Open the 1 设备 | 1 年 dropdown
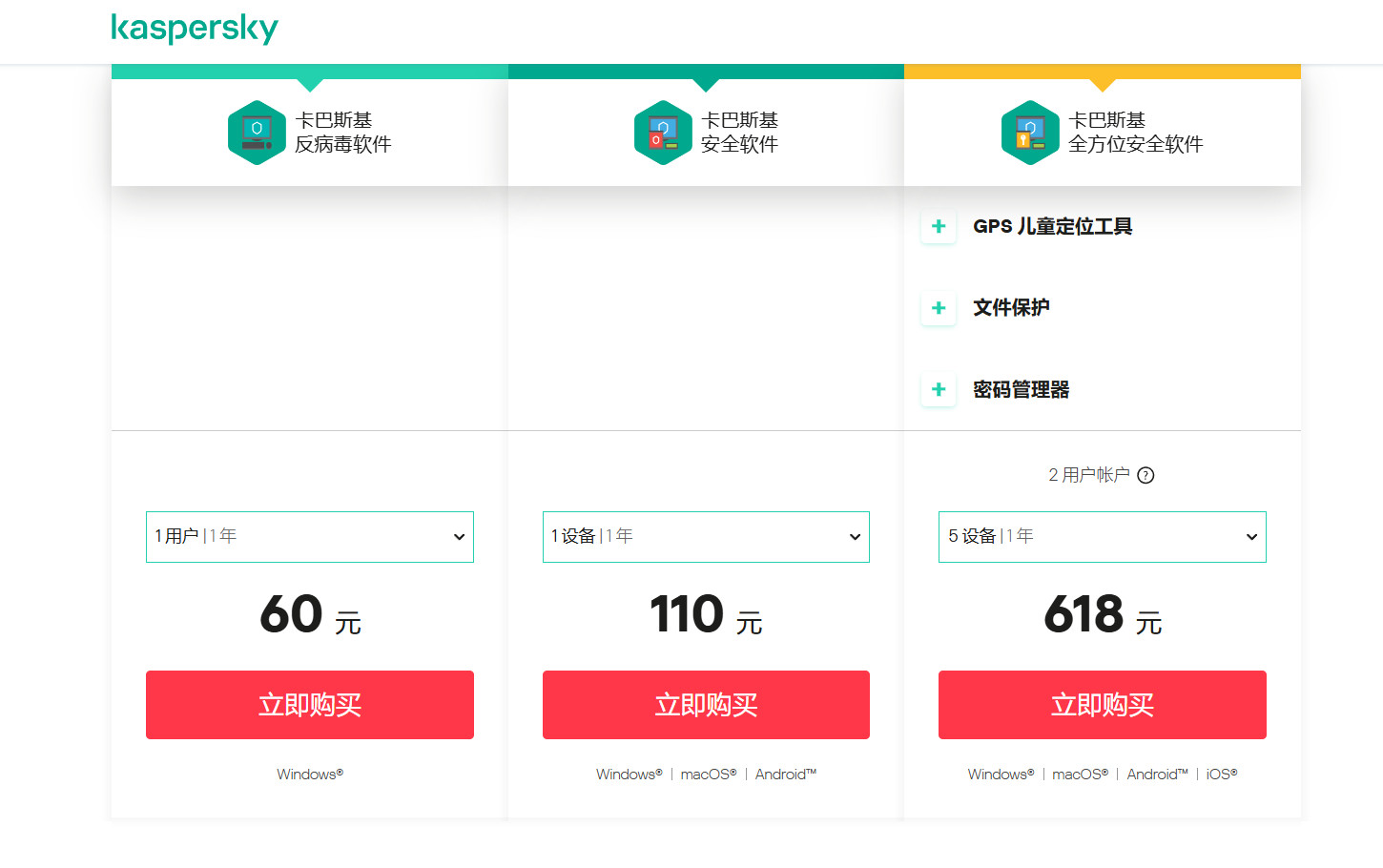 point(706,537)
